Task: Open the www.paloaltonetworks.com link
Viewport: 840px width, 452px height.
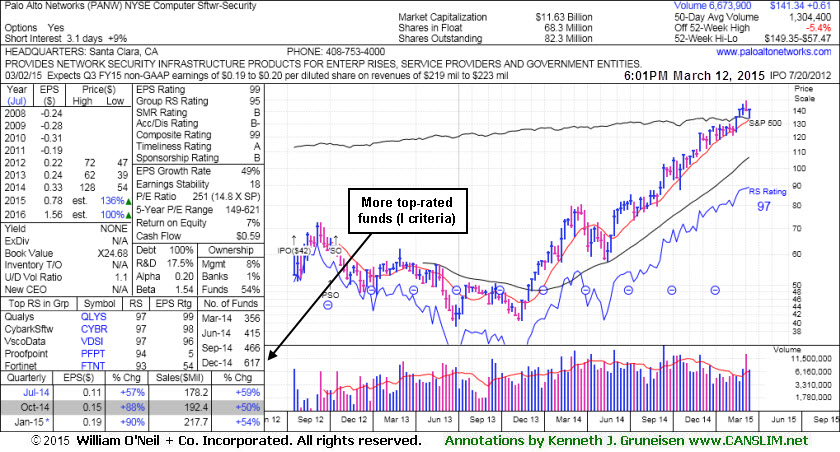Action: point(774,52)
